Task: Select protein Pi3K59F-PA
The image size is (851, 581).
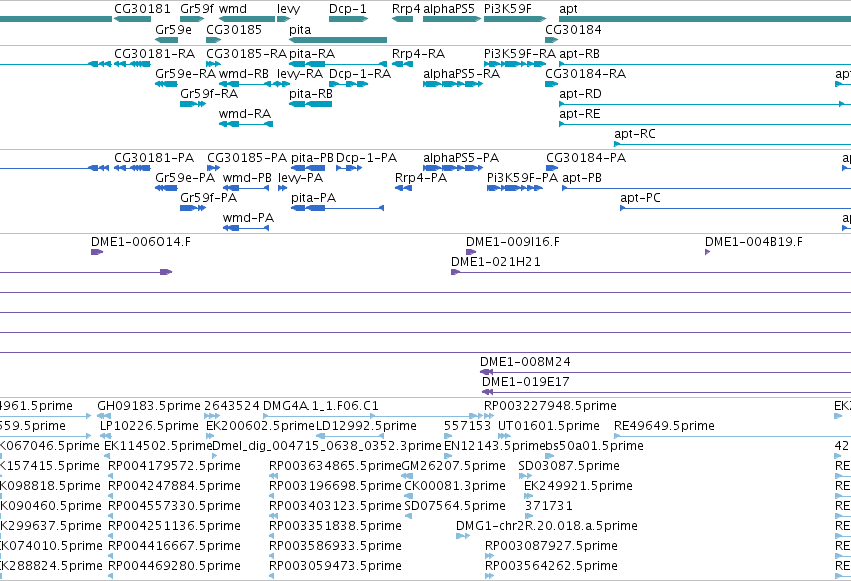Action: [523, 178]
